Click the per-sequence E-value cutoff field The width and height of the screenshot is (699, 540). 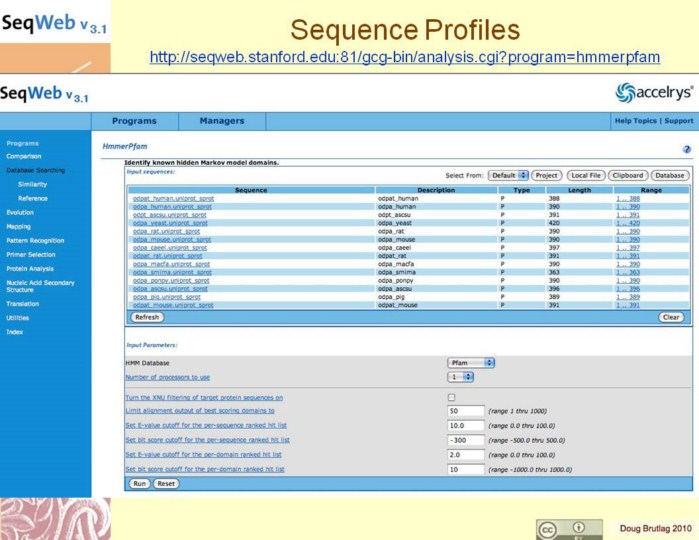pos(466,425)
